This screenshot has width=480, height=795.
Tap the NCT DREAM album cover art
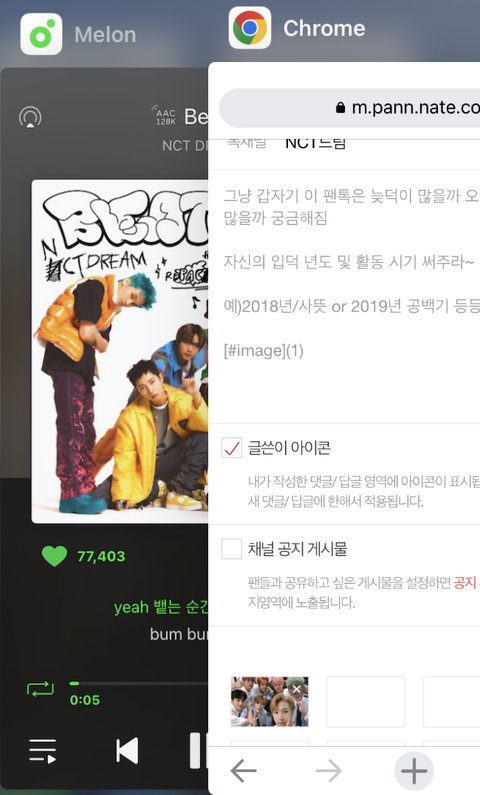coord(120,351)
